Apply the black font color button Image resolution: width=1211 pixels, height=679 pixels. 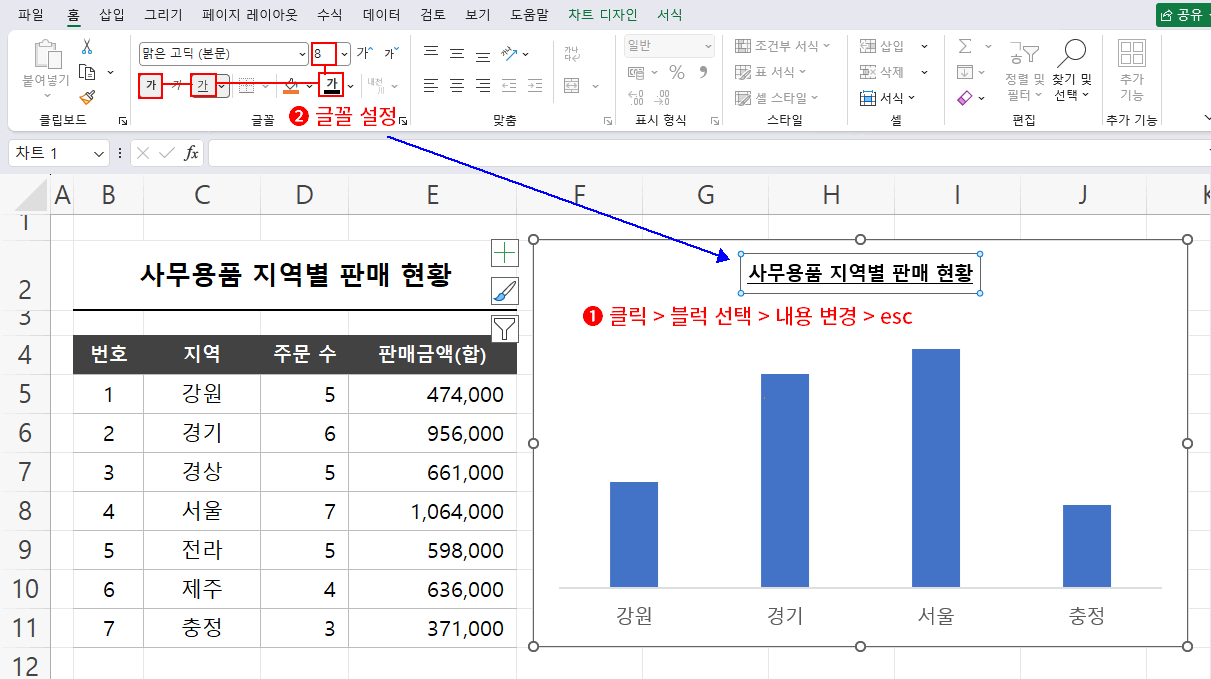click(332, 85)
